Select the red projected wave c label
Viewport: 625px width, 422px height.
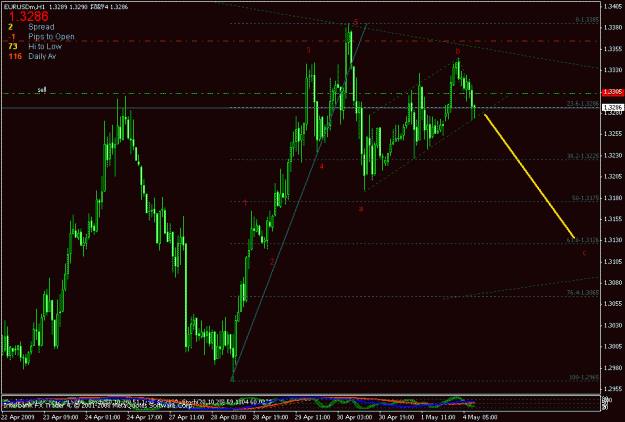pos(584,253)
